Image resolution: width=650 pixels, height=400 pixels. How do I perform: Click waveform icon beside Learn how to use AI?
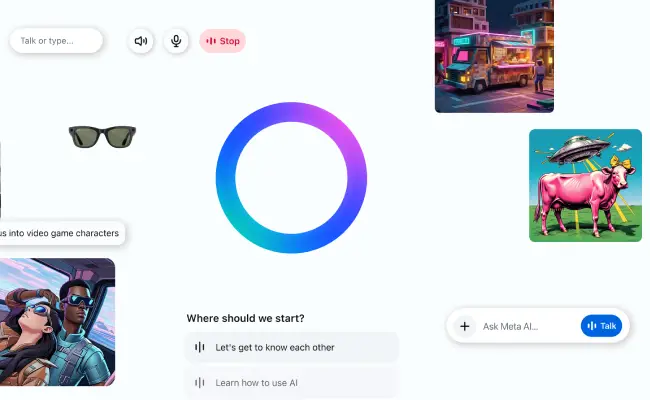(200, 383)
